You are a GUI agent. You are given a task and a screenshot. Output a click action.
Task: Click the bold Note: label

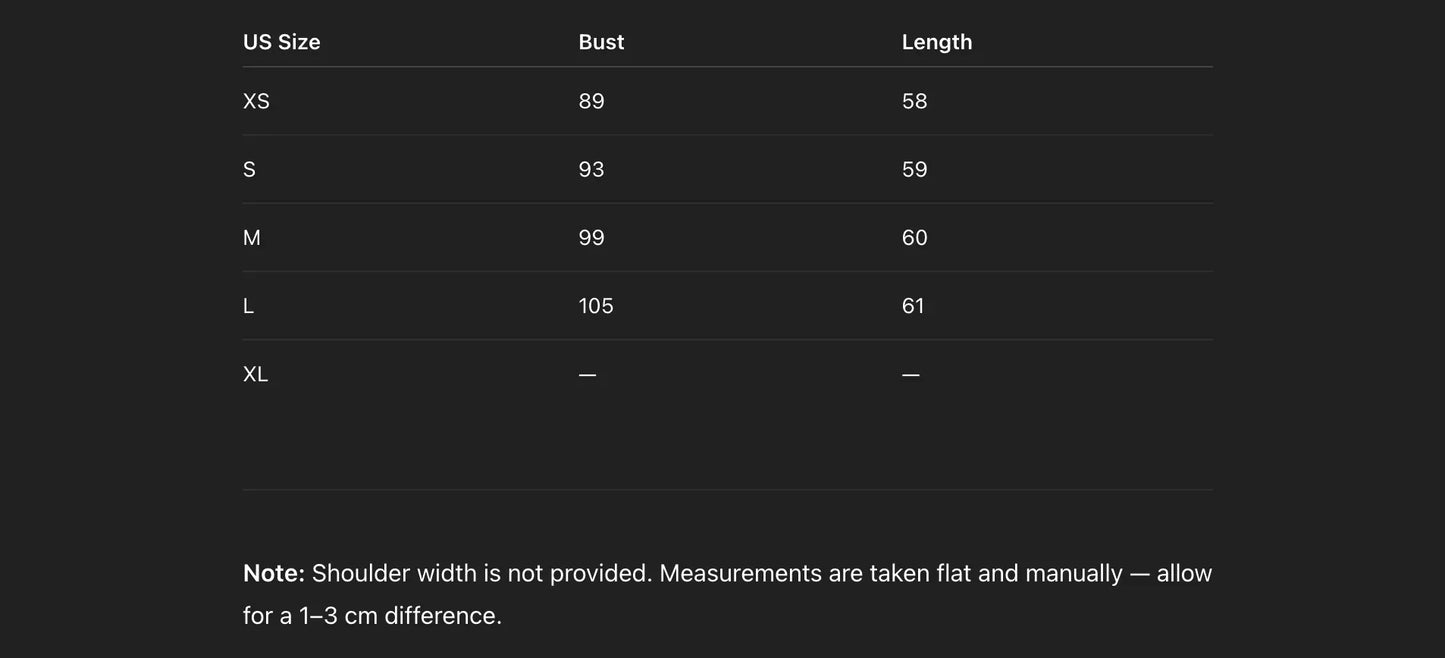click(x=273, y=573)
